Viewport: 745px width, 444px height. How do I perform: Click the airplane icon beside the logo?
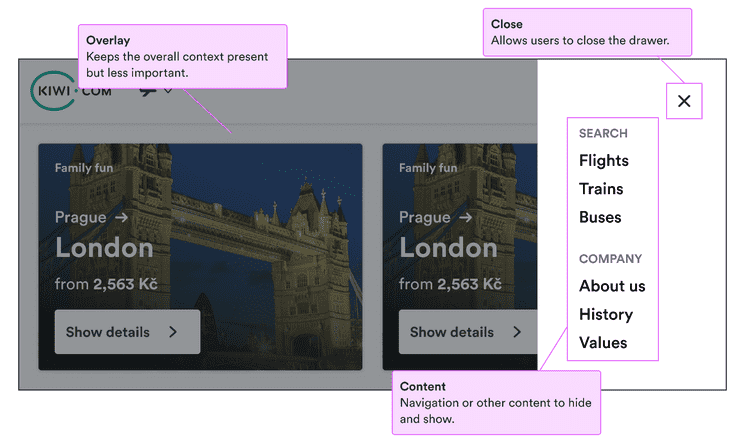point(148,92)
